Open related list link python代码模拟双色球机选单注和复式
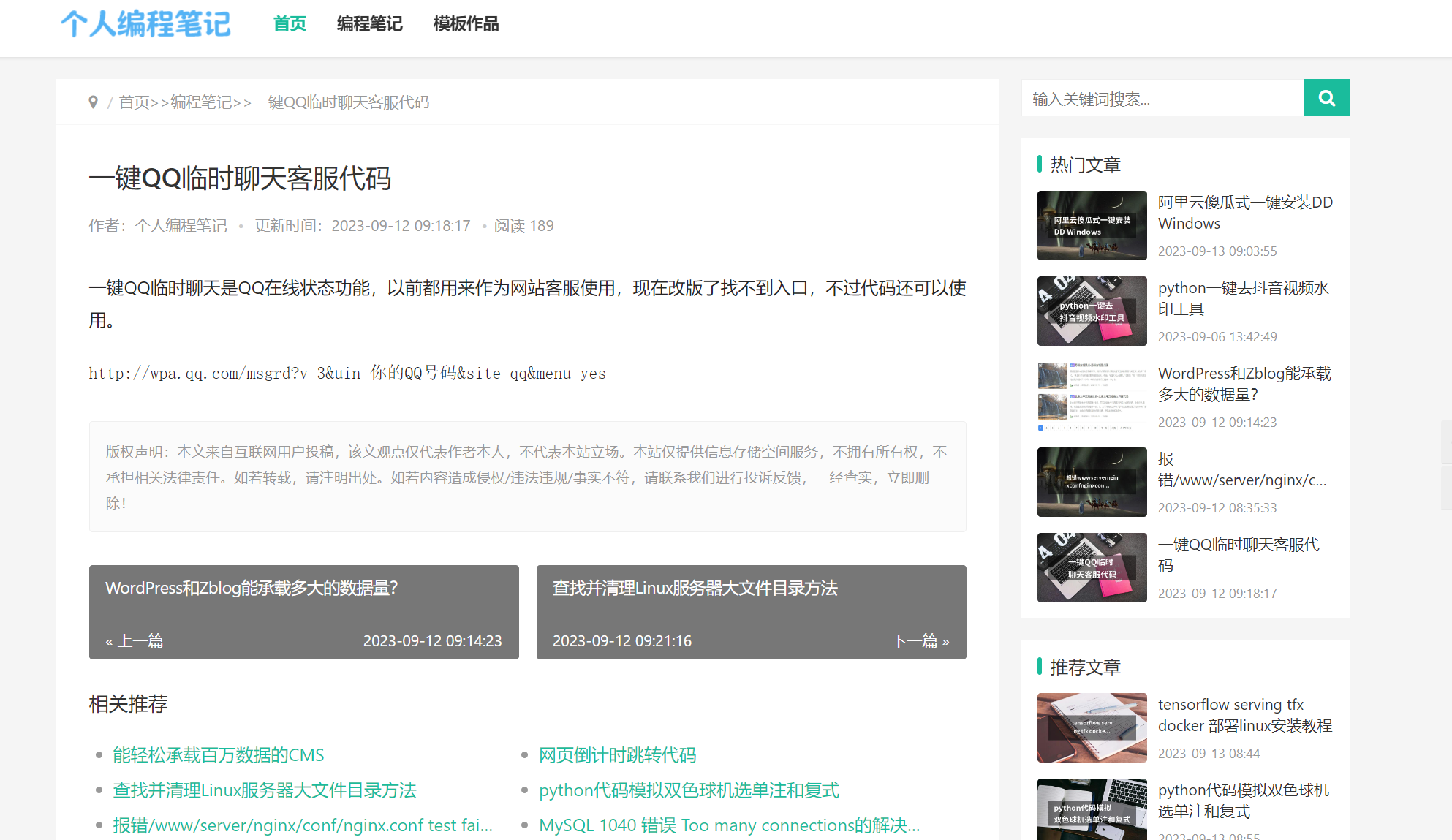Image resolution: width=1452 pixels, height=840 pixels. coord(689,790)
